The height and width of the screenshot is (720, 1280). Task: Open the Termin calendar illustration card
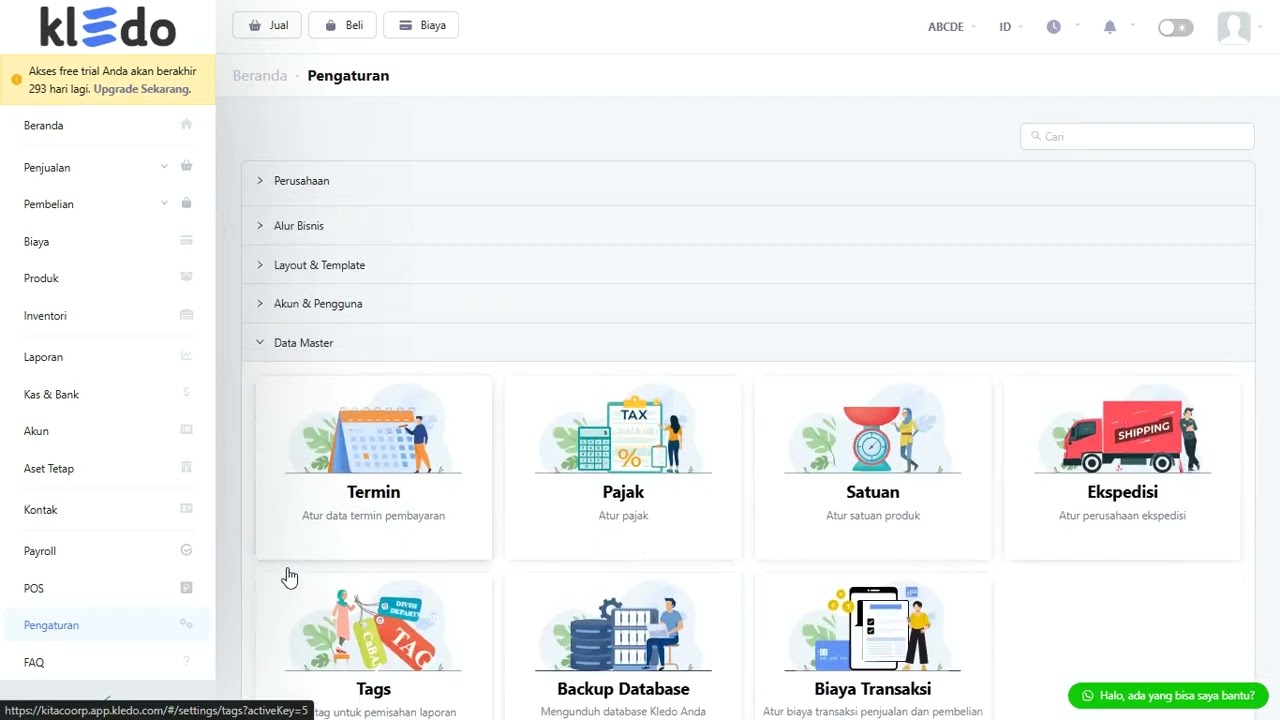pyautogui.click(x=374, y=467)
